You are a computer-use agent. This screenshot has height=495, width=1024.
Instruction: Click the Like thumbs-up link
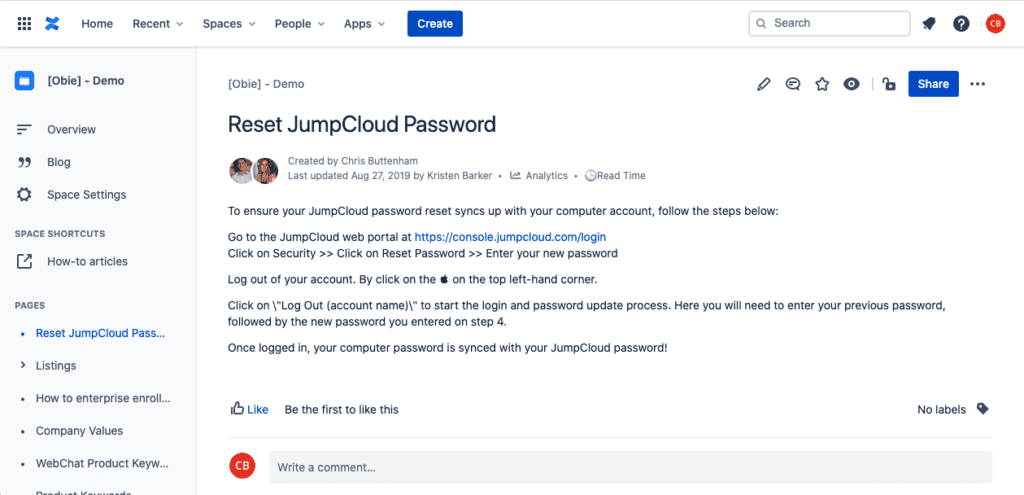pos(249,409)
